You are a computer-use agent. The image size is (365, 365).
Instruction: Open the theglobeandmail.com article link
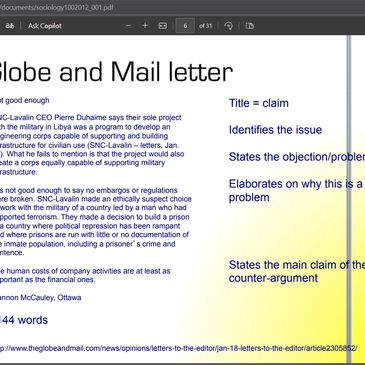(x=178, y=348)
